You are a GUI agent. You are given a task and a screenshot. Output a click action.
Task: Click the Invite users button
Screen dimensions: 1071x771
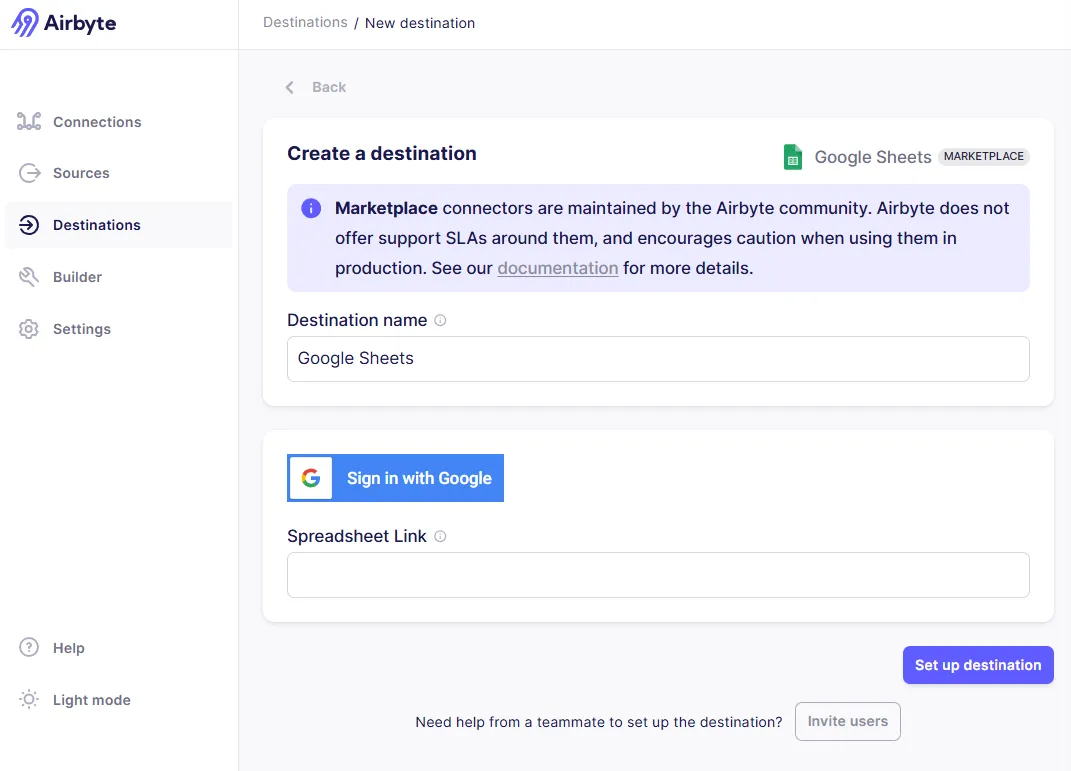pos(848,721)
